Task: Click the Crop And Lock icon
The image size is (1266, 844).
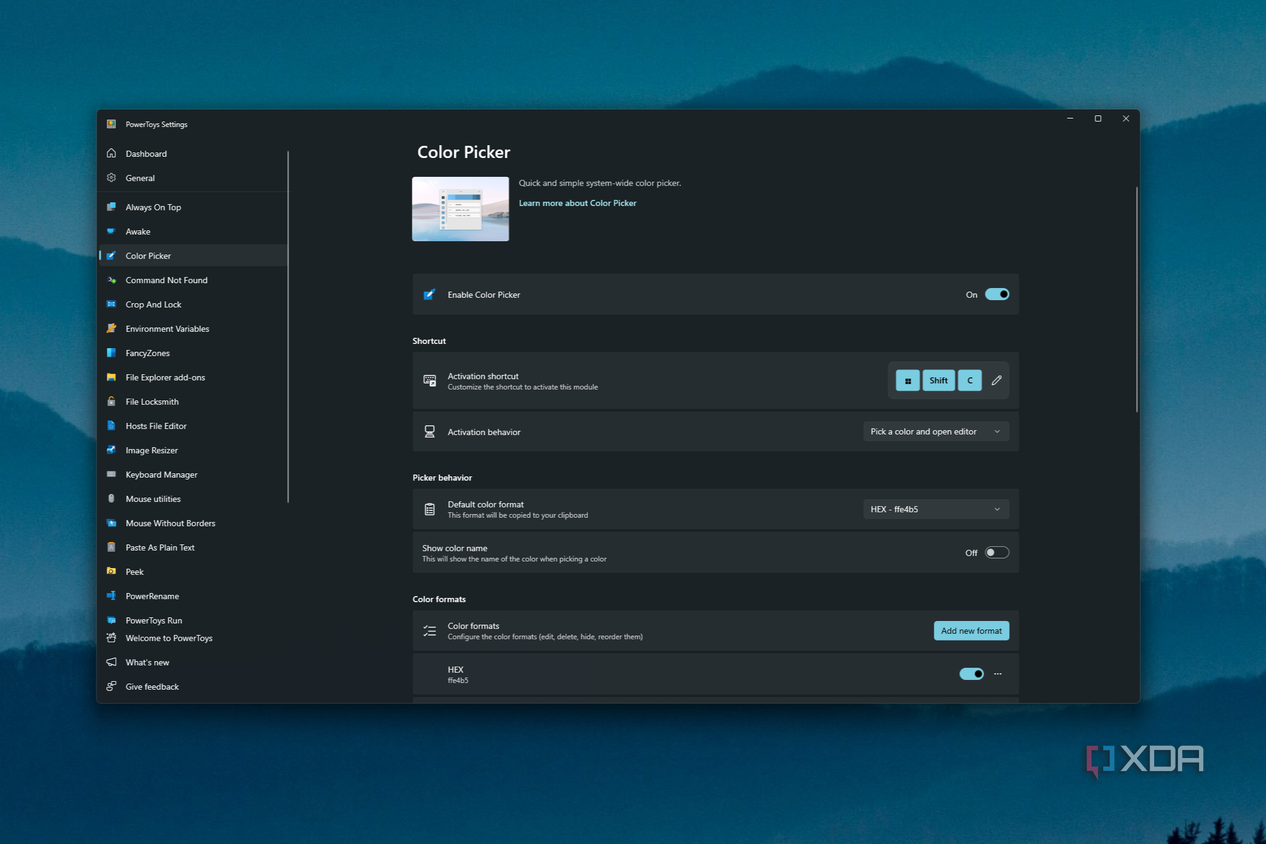Action: click(x=111, y=304)
